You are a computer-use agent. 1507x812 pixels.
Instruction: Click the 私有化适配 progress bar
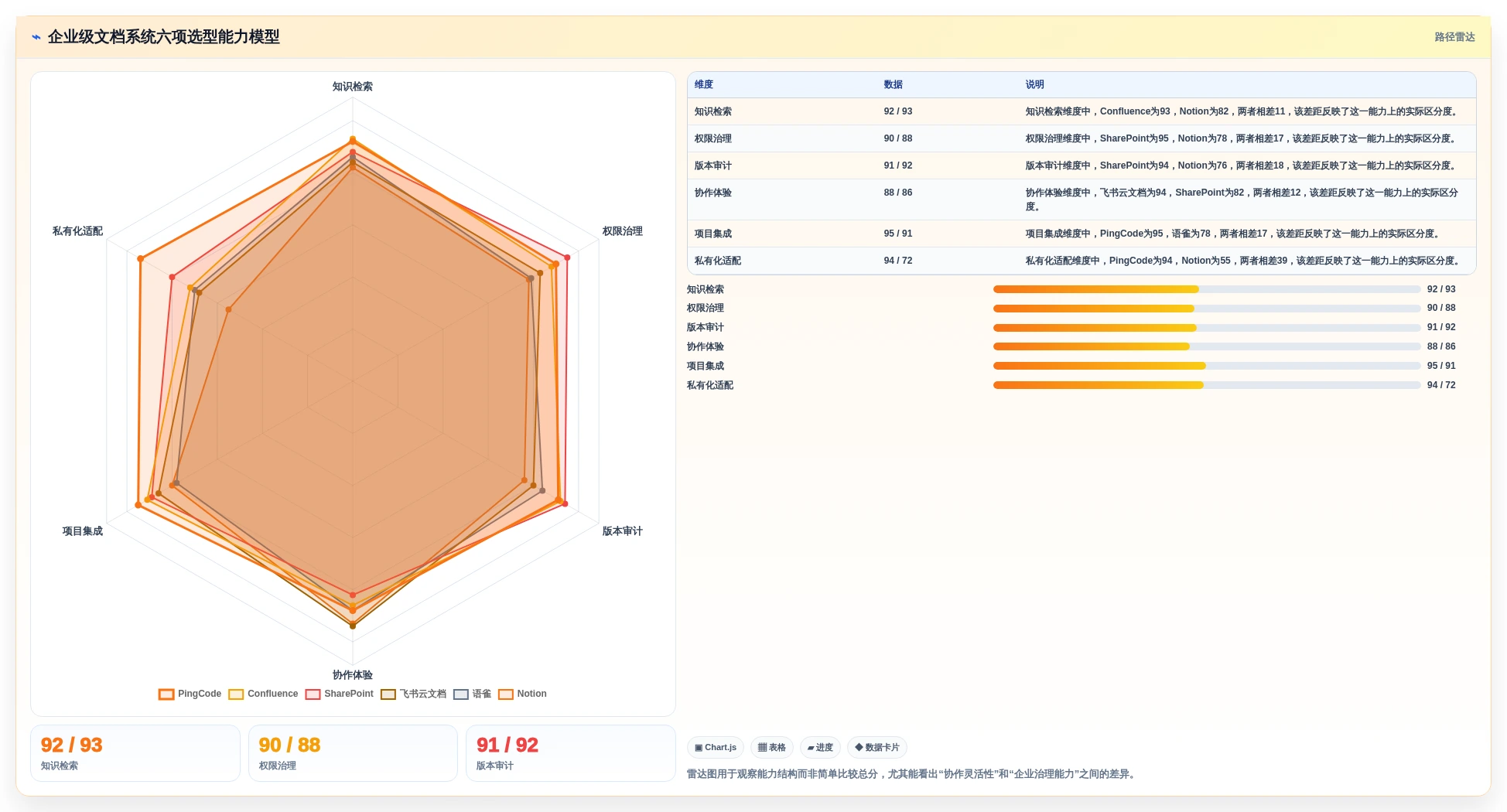pyautogui.click(x=1207, y=385)
